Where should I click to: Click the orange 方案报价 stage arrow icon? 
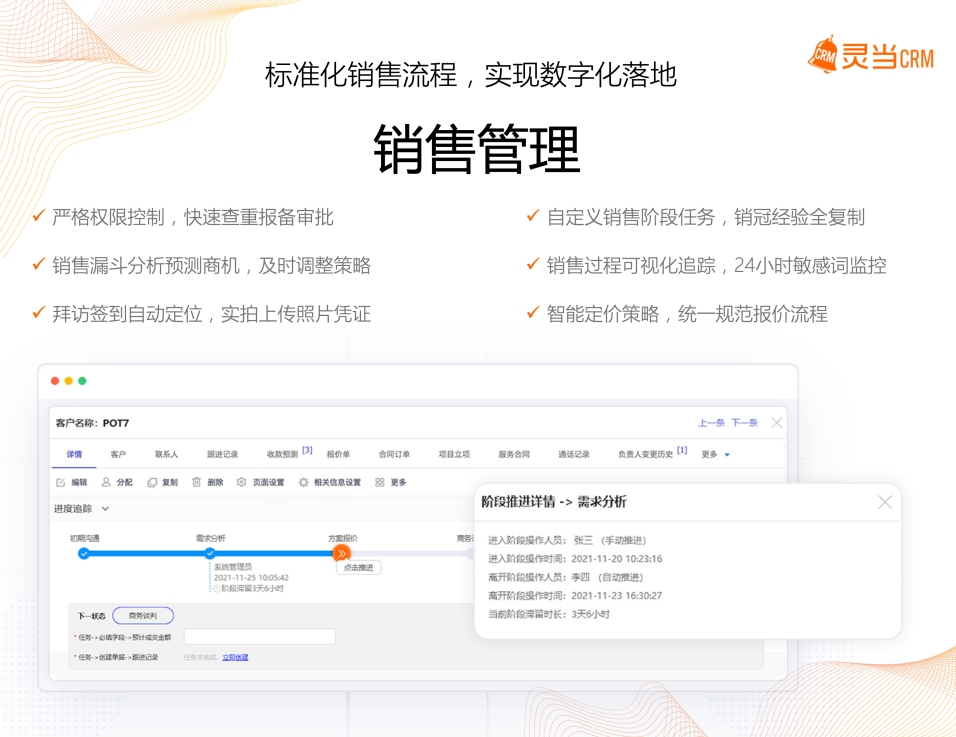pyautogui.click(x=342, y=553)
